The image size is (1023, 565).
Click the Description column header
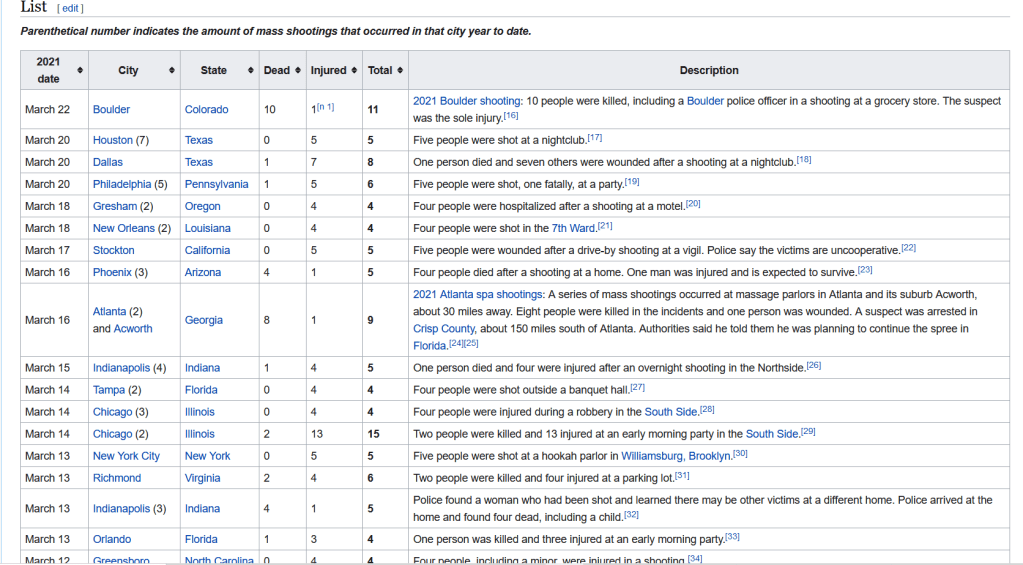(708, 71)
